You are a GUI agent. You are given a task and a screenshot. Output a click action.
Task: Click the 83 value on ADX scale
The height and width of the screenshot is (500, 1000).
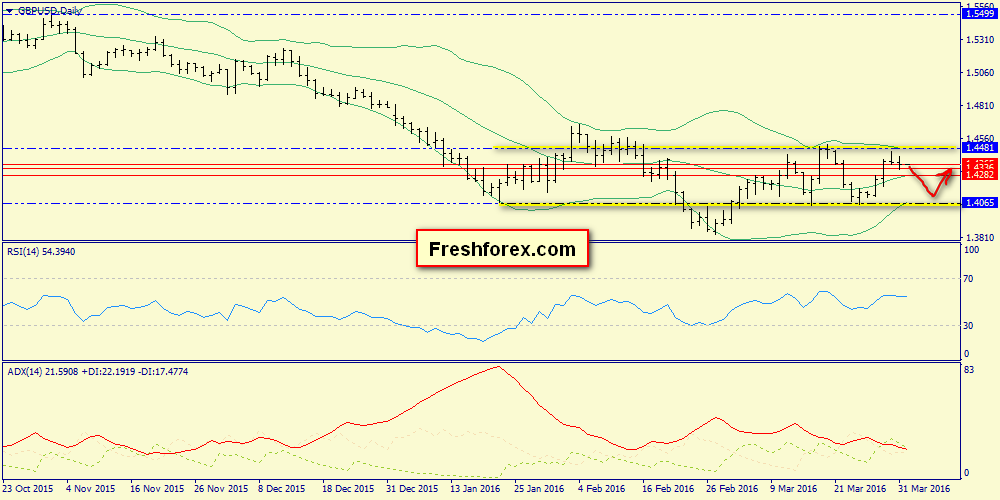pos(969,369)
